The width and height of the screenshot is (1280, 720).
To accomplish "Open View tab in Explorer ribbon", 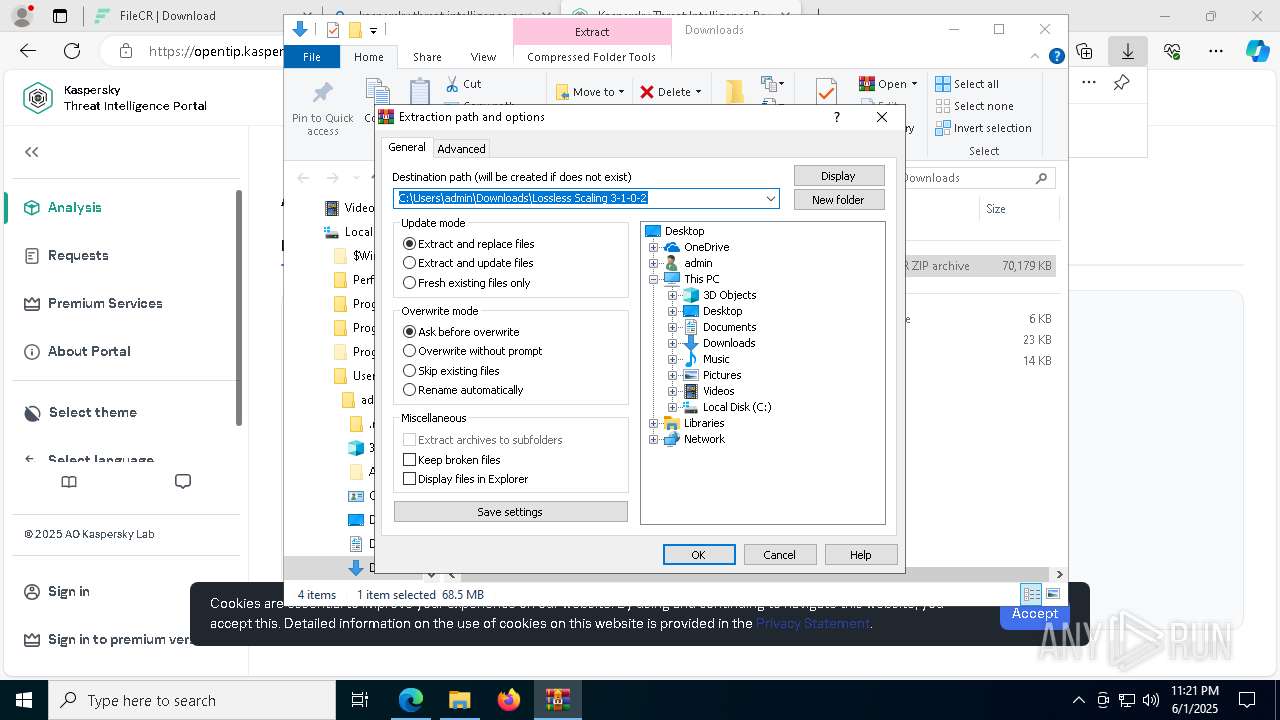I will [x=483, y=57].
